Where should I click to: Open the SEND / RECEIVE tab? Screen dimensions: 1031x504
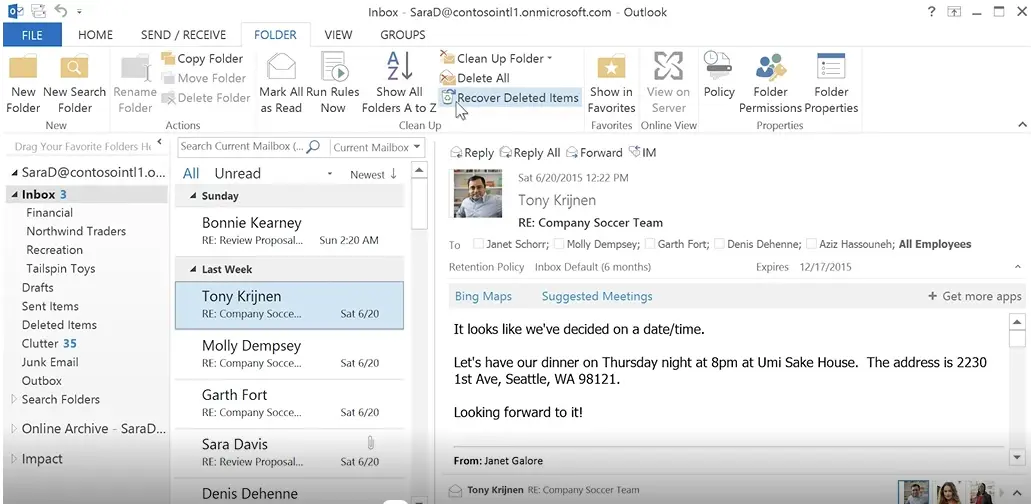tap(183, 35)
